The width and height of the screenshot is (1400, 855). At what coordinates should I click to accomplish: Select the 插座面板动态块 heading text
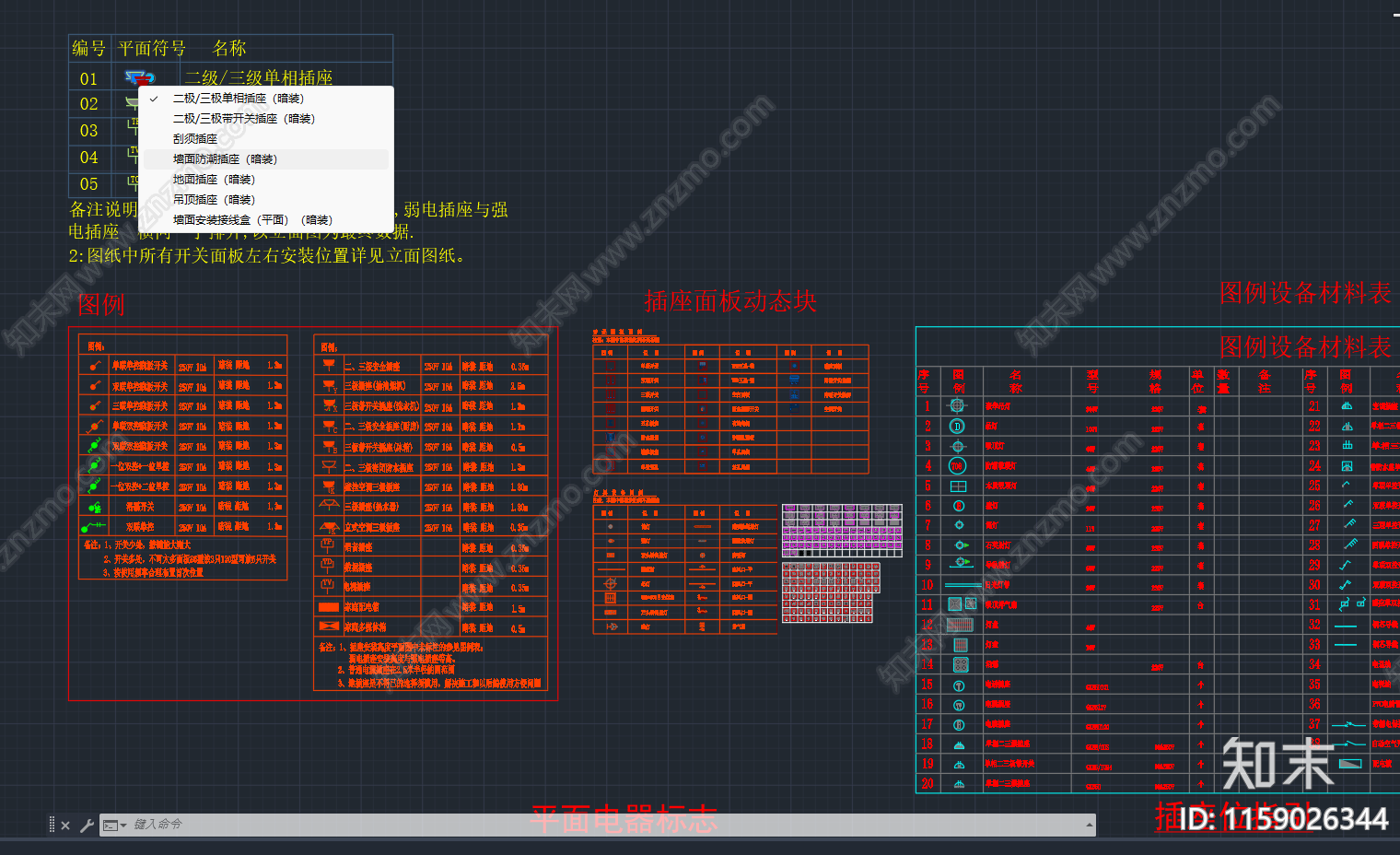pyautogui.click(x=730, y=301)
